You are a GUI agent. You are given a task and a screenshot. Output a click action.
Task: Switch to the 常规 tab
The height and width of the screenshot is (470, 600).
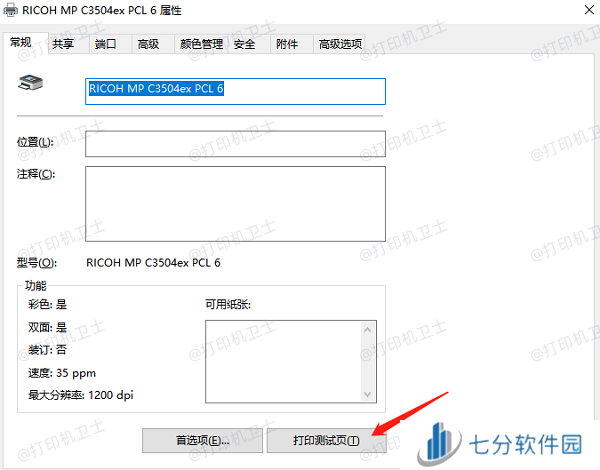point(21,44)
